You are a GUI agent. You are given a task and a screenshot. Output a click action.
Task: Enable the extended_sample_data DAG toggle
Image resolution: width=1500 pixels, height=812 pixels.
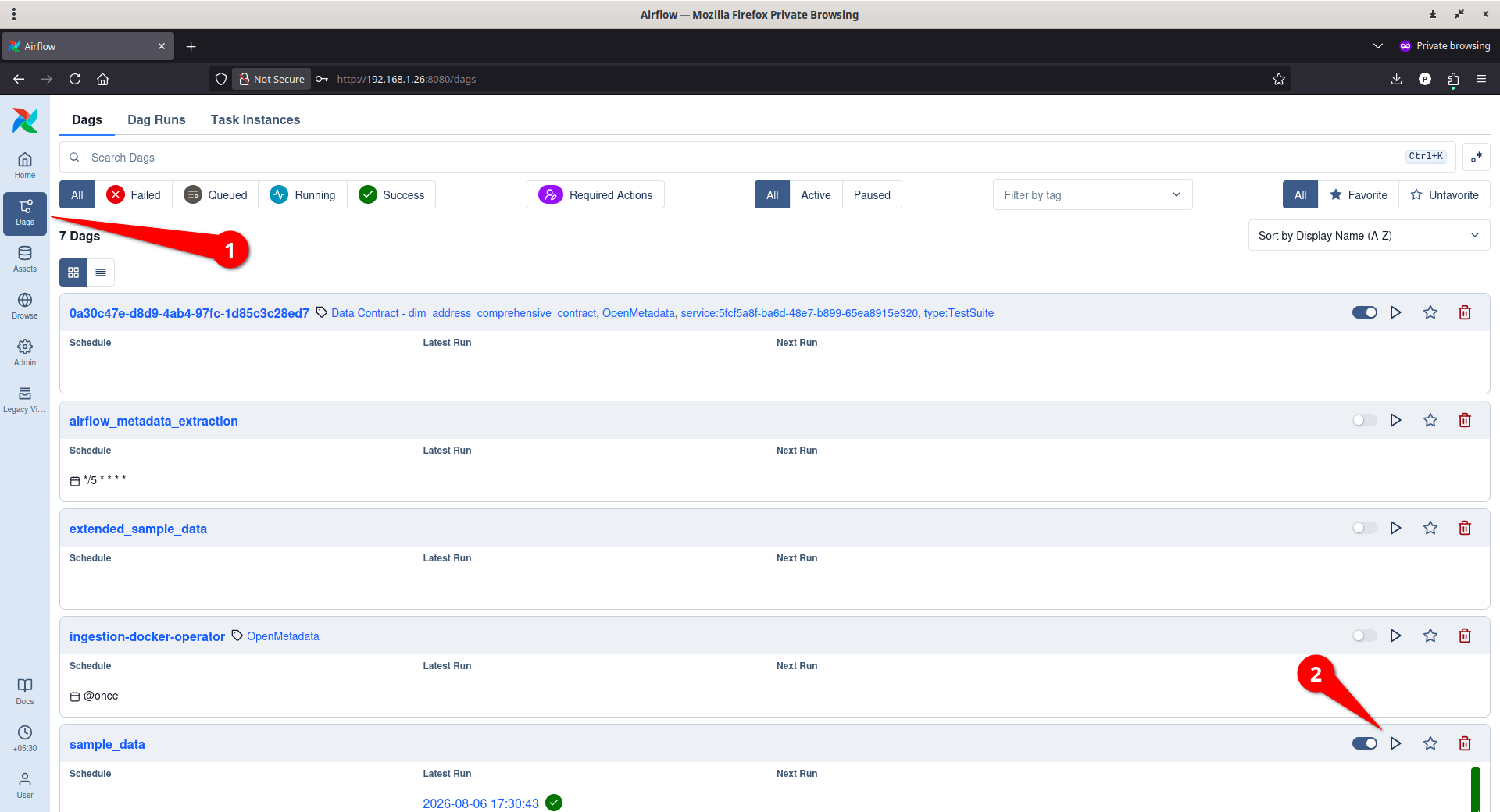tap(1365, 528)
